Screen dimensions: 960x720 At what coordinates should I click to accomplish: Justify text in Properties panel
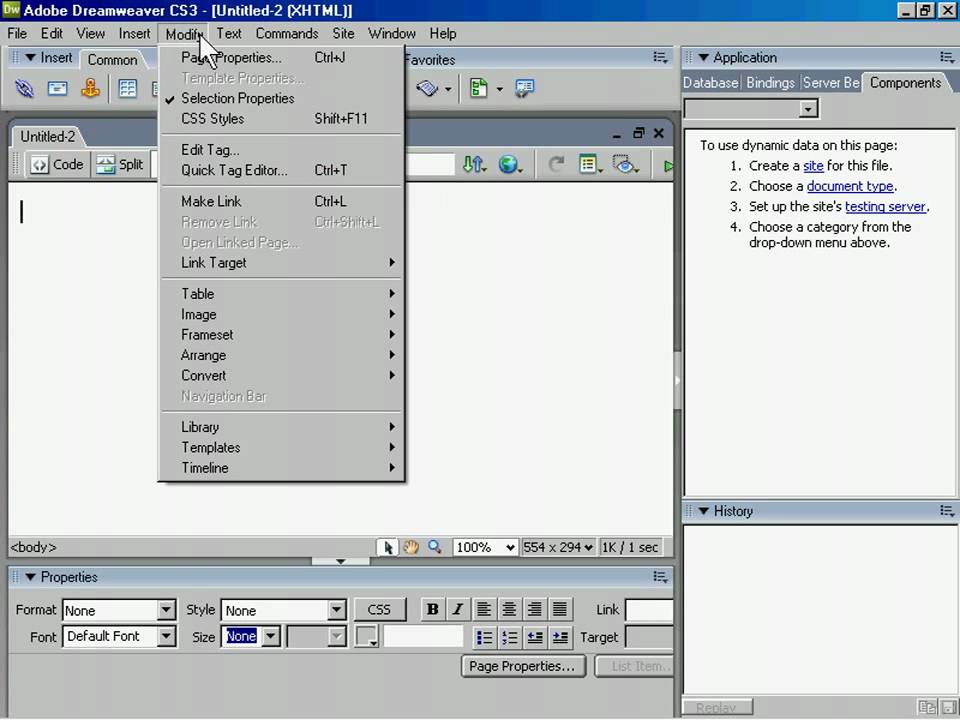(x=560, y=609)
